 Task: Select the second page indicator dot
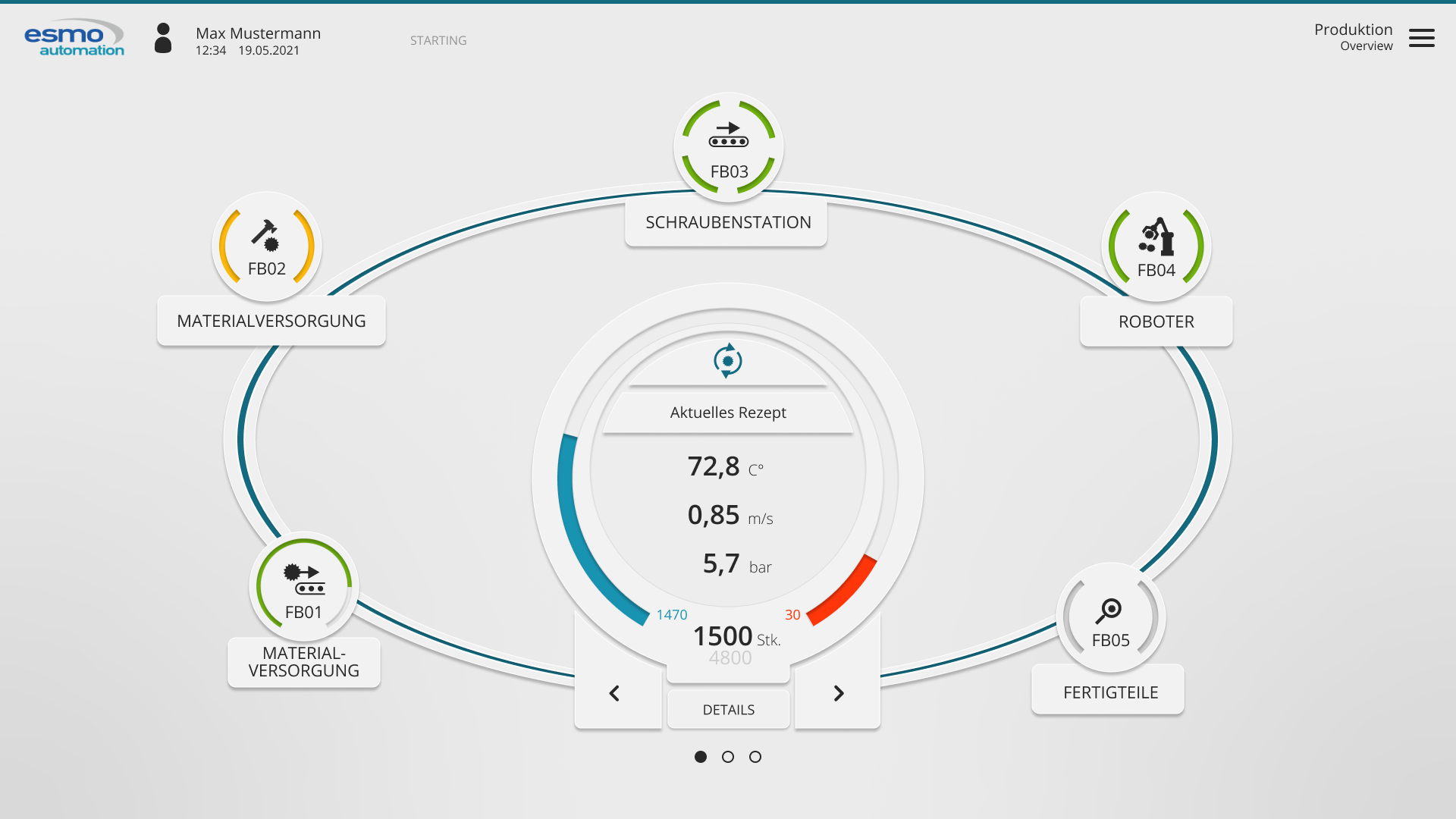point(728,757)
